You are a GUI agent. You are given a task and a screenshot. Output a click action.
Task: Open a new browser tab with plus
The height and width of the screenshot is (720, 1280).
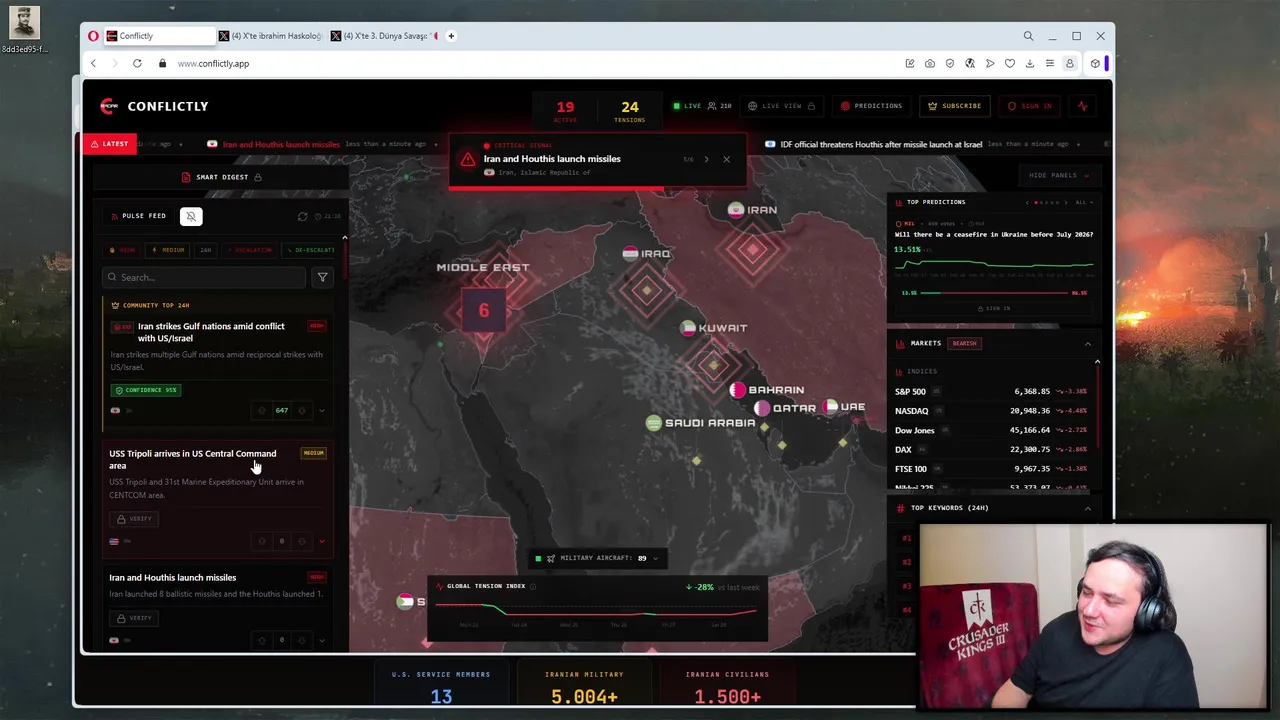451,36
